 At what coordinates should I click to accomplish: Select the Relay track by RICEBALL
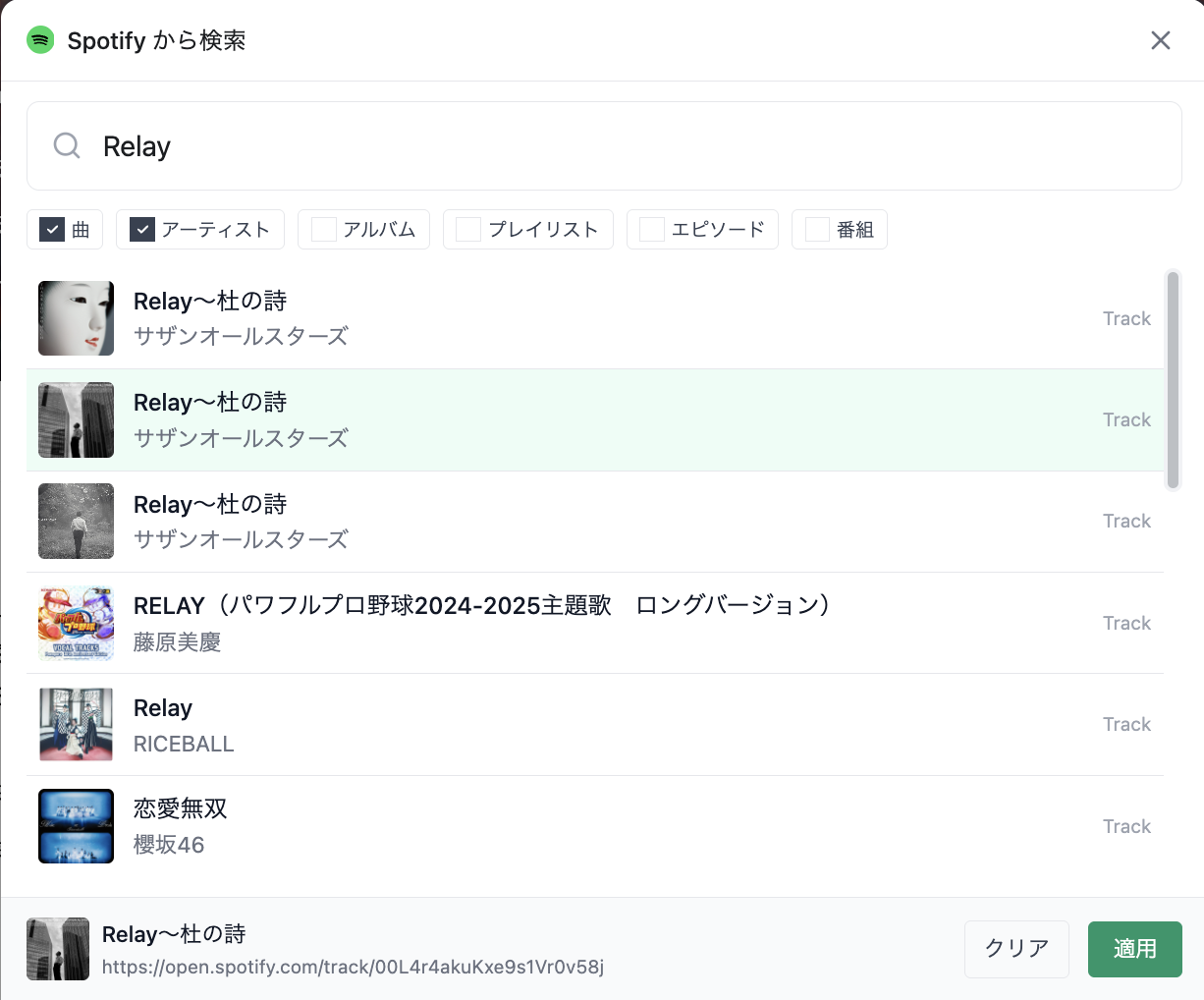[589, 725]
